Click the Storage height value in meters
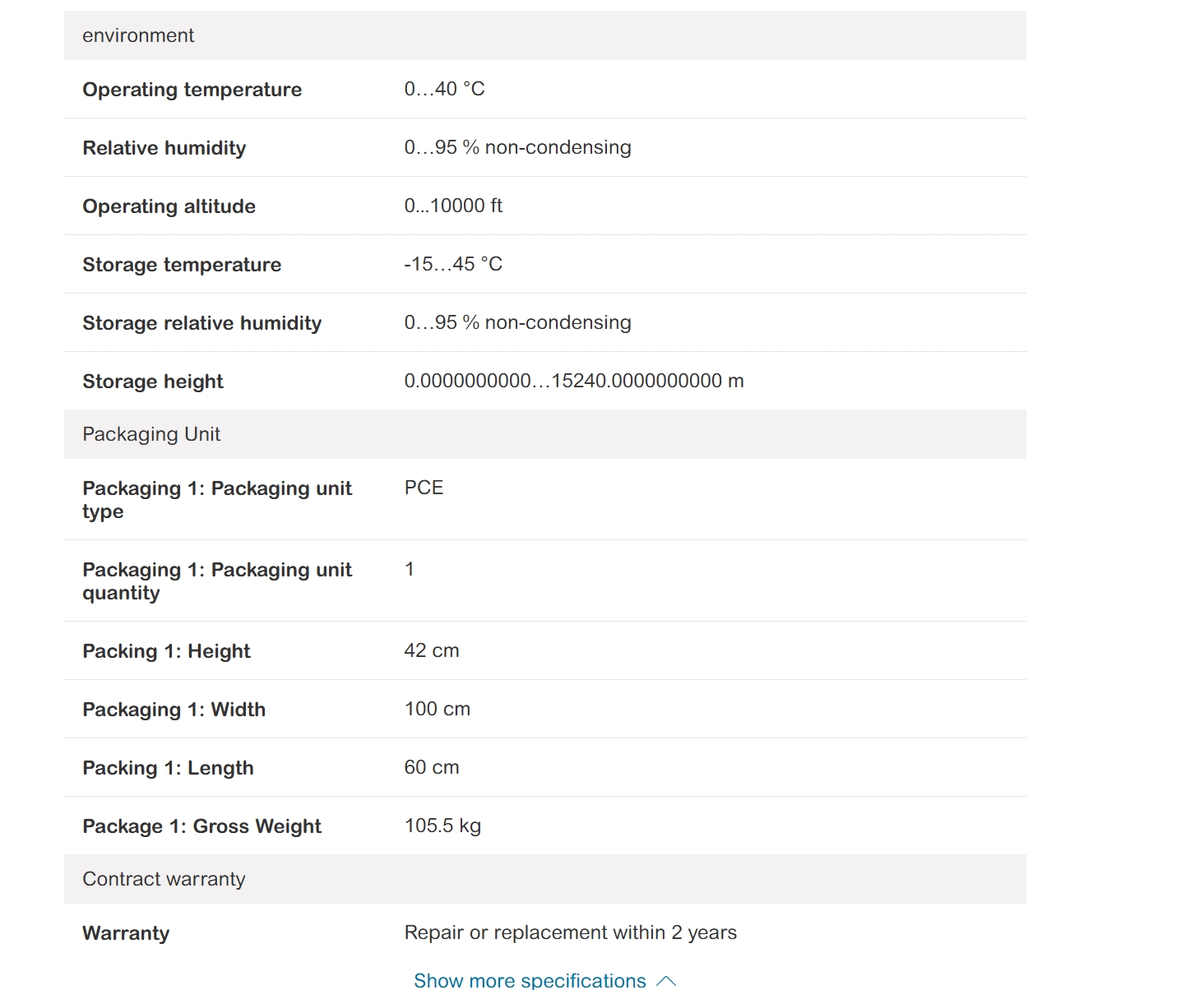 [573, 381]
